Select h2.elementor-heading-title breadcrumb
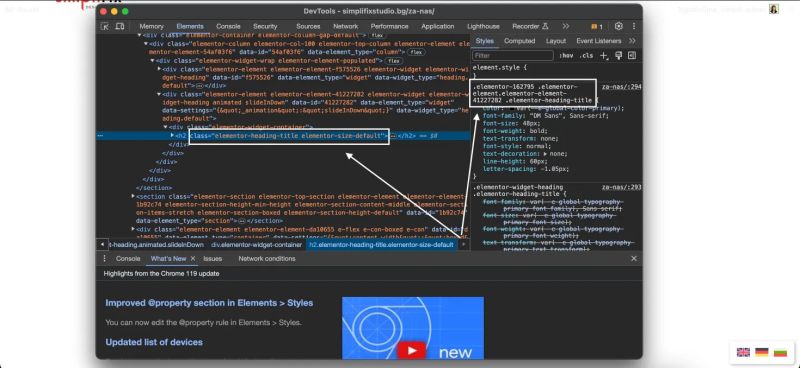This screenshot has height=368, width=800. (382, 245)
